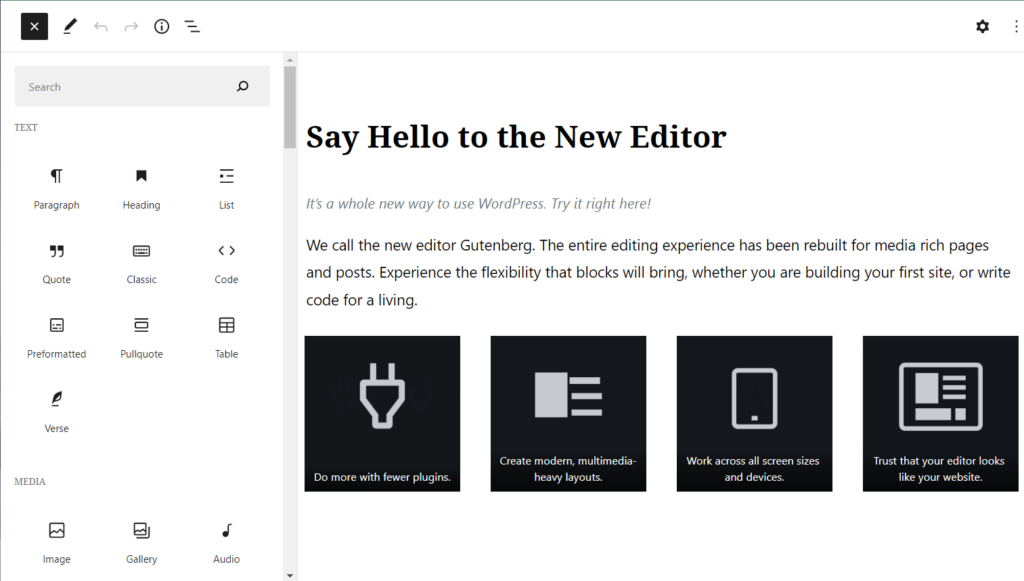1024x581 pixels.
Task: Select the 'Work across all screen sizes' image
Action: coord(754,414)
